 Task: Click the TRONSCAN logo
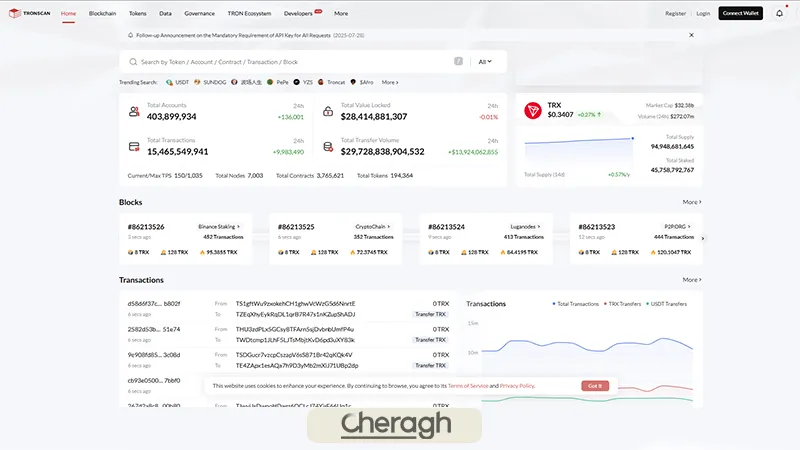coord(30,13)
